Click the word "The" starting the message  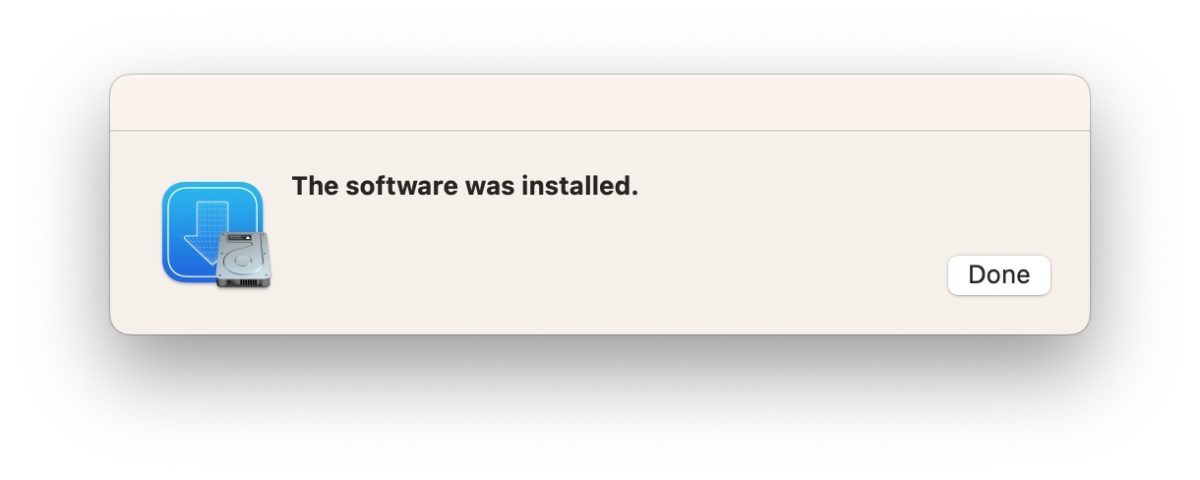coord(314,186)
